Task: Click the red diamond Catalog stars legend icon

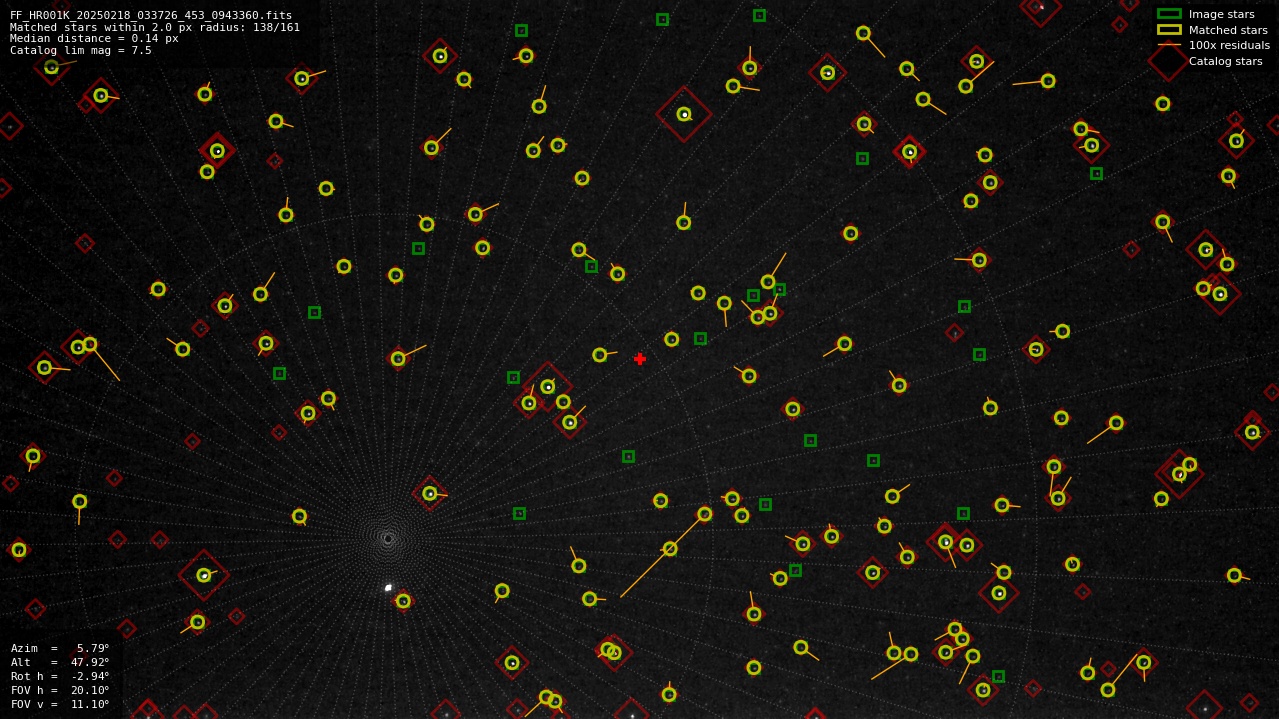Action: tap(1168, 61)
